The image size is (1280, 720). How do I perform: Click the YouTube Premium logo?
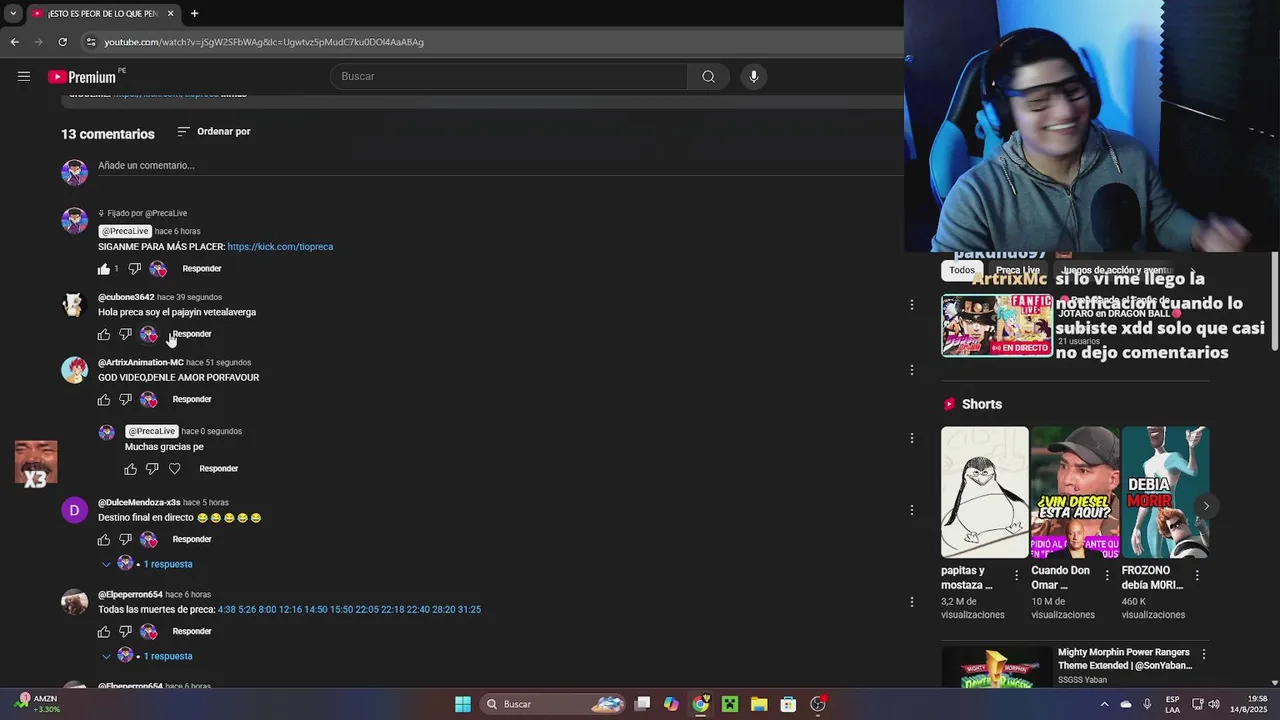point(84,77)
